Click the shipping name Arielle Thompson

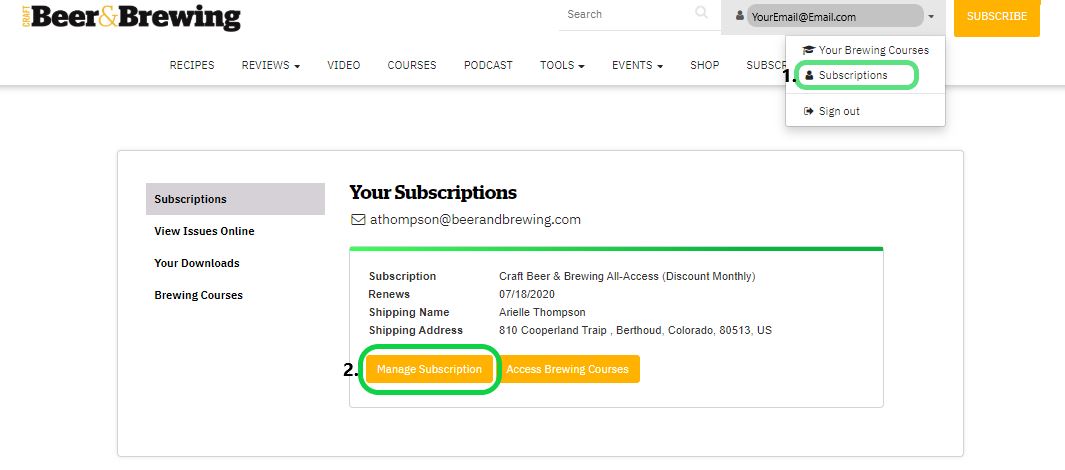pos(542,312)
